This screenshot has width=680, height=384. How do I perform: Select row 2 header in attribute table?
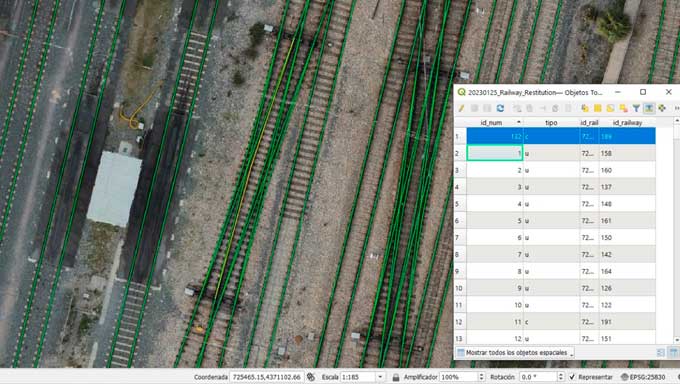point(460,153)
